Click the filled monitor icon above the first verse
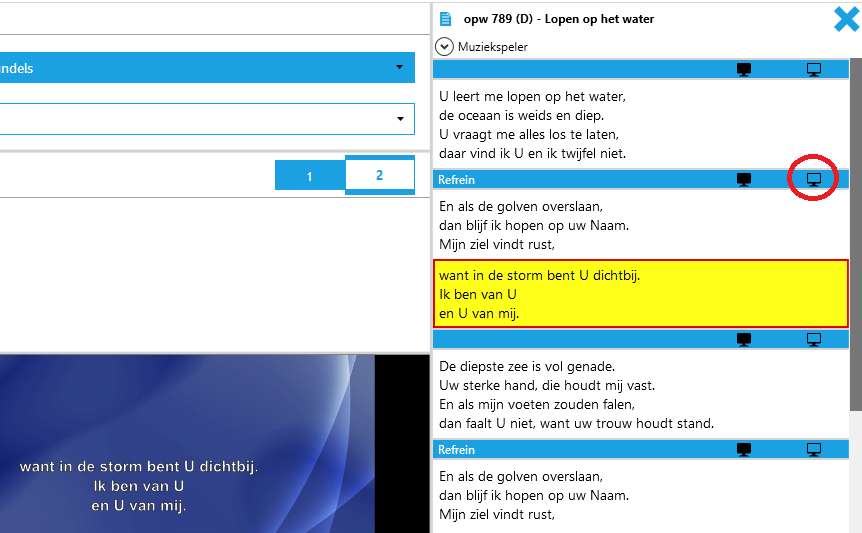The image size is (862, 533). [744, 69]
